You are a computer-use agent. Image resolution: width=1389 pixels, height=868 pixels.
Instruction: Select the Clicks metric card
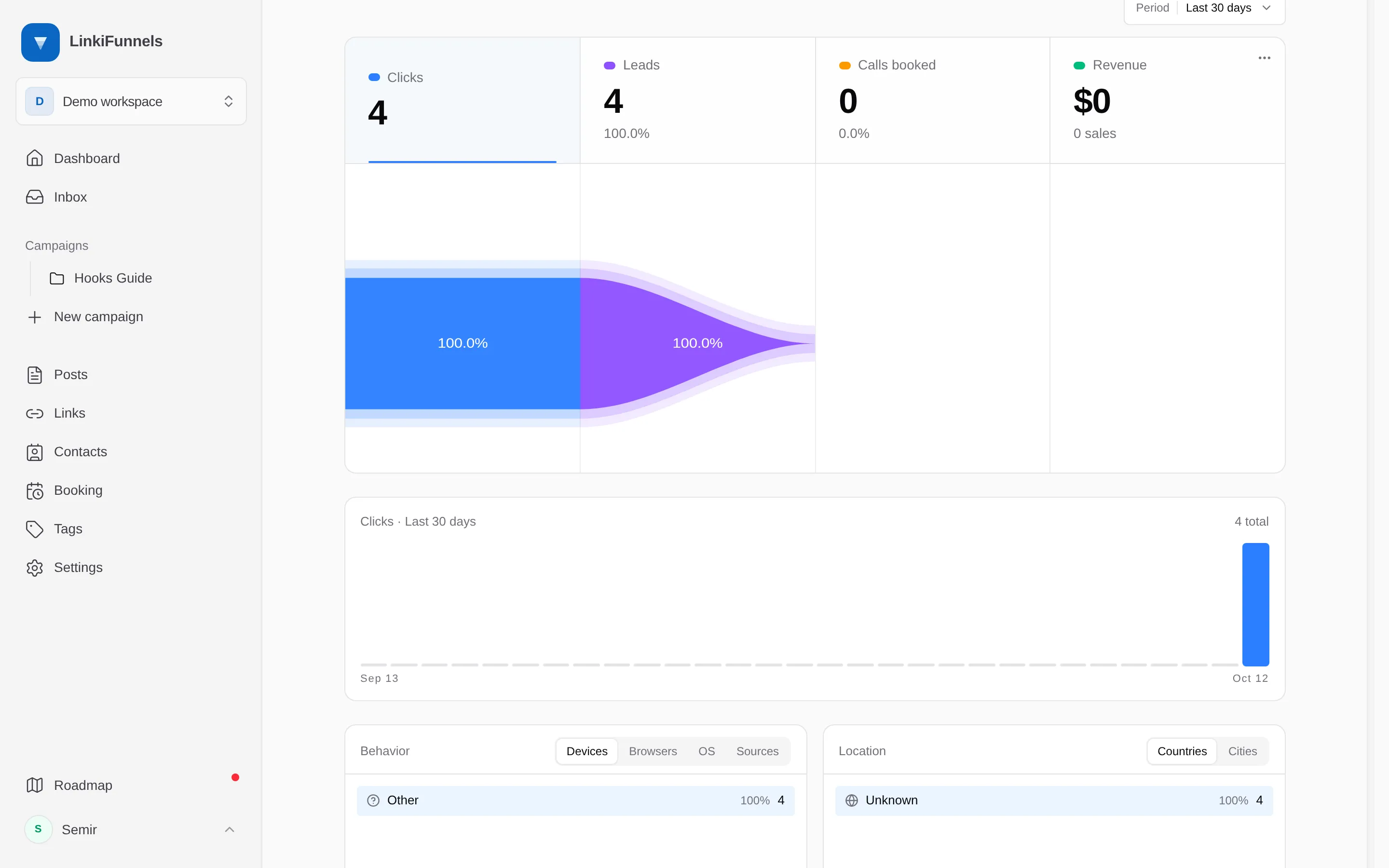(x=462, y=100)
